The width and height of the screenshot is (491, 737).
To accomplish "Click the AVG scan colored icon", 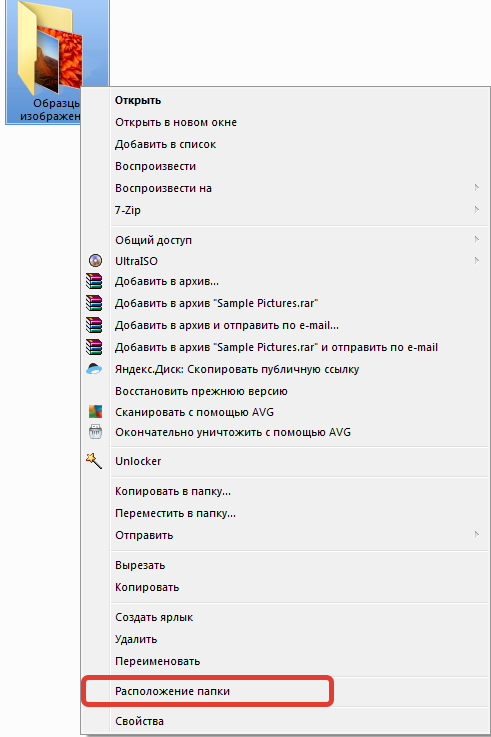I will [95, 412].
